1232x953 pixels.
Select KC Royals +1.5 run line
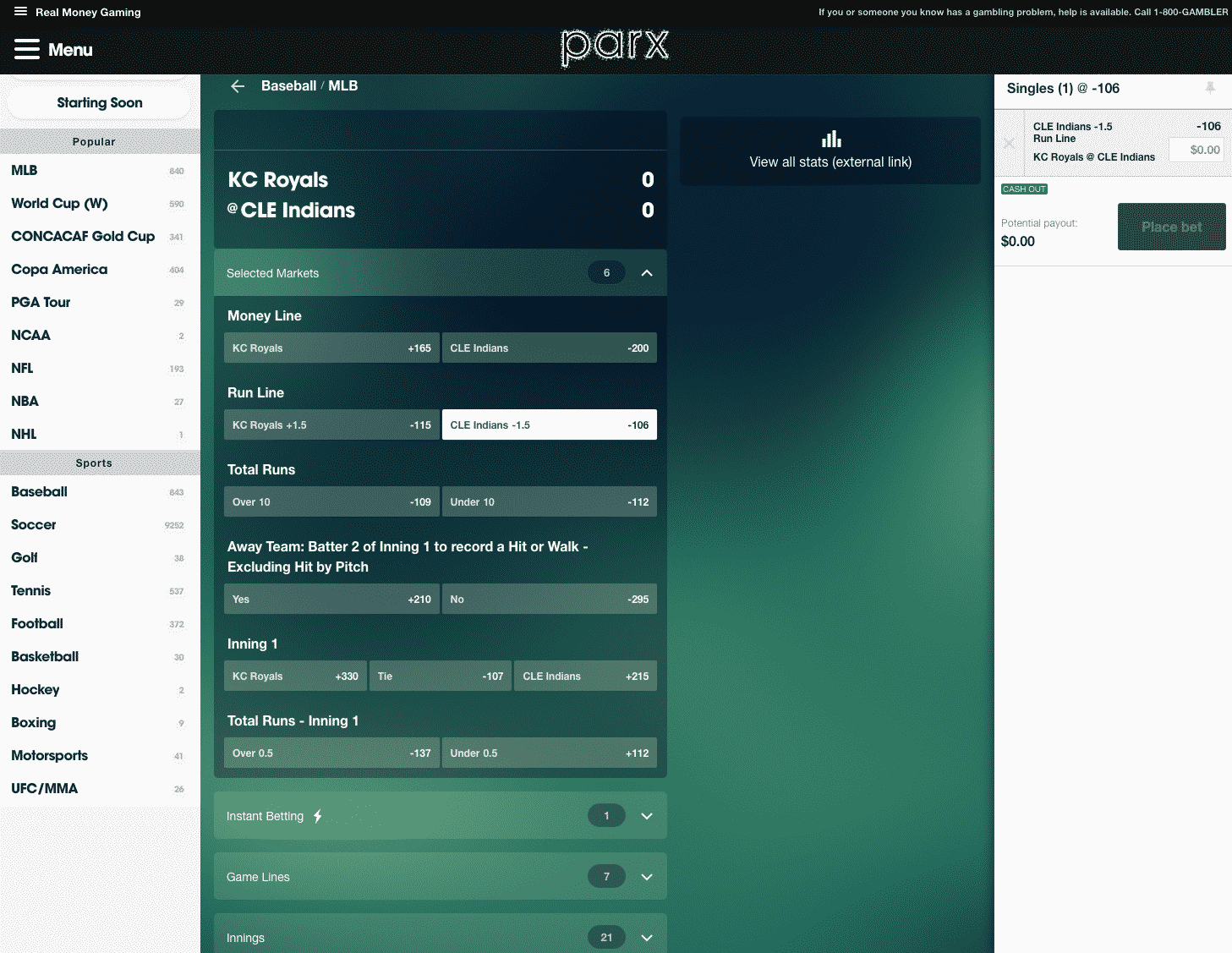click(331, 425)
